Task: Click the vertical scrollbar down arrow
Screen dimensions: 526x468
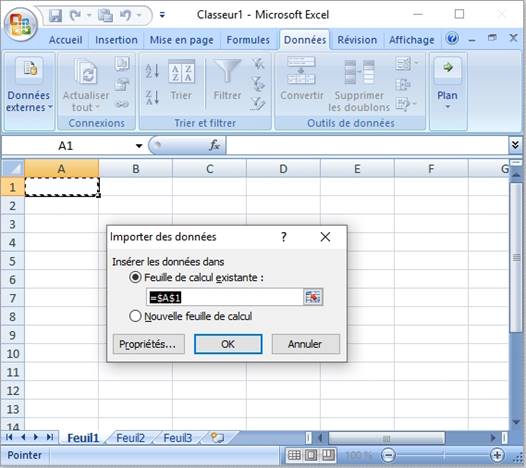Action: (x=516, y=421)
